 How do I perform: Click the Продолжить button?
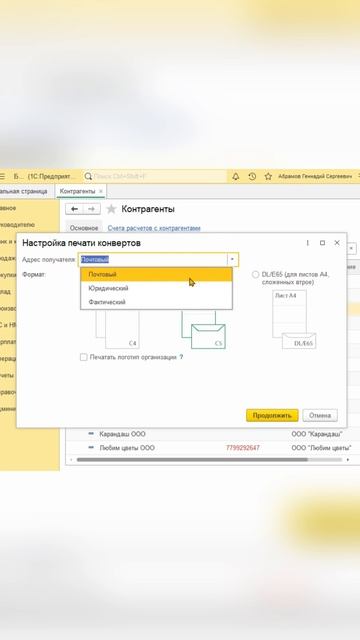272,416
